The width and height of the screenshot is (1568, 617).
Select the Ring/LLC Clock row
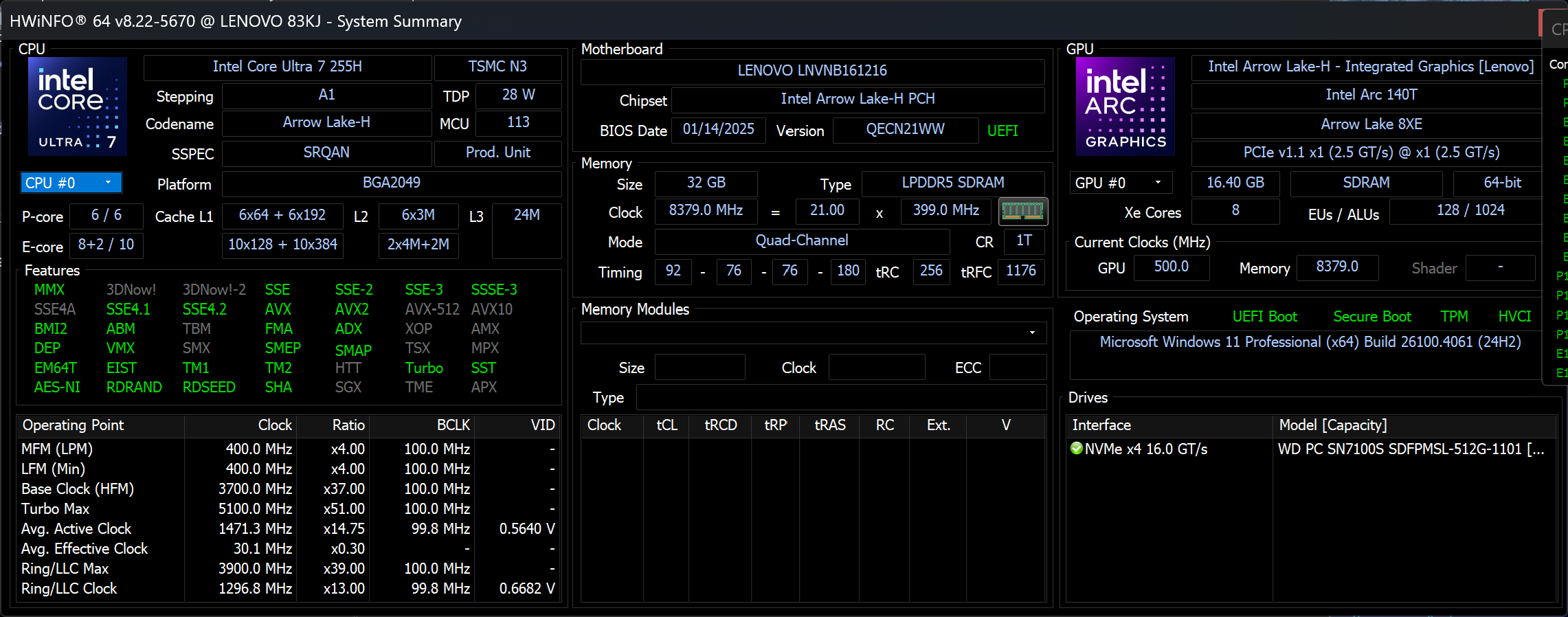click(x=288, y=589)
